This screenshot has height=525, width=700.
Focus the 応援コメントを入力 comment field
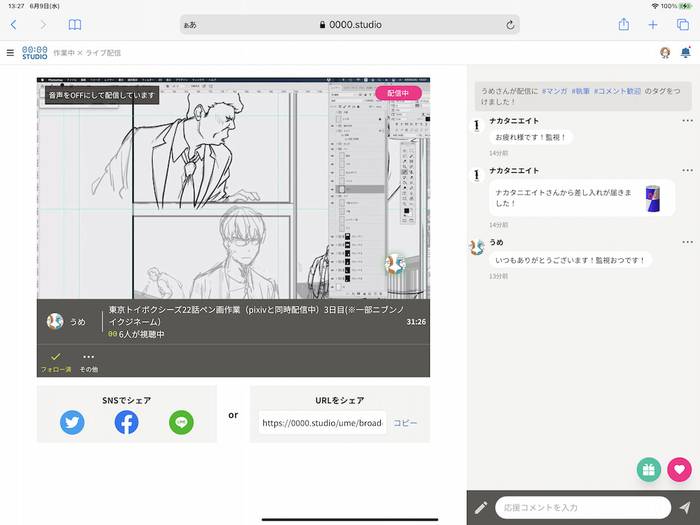(583, 508)
